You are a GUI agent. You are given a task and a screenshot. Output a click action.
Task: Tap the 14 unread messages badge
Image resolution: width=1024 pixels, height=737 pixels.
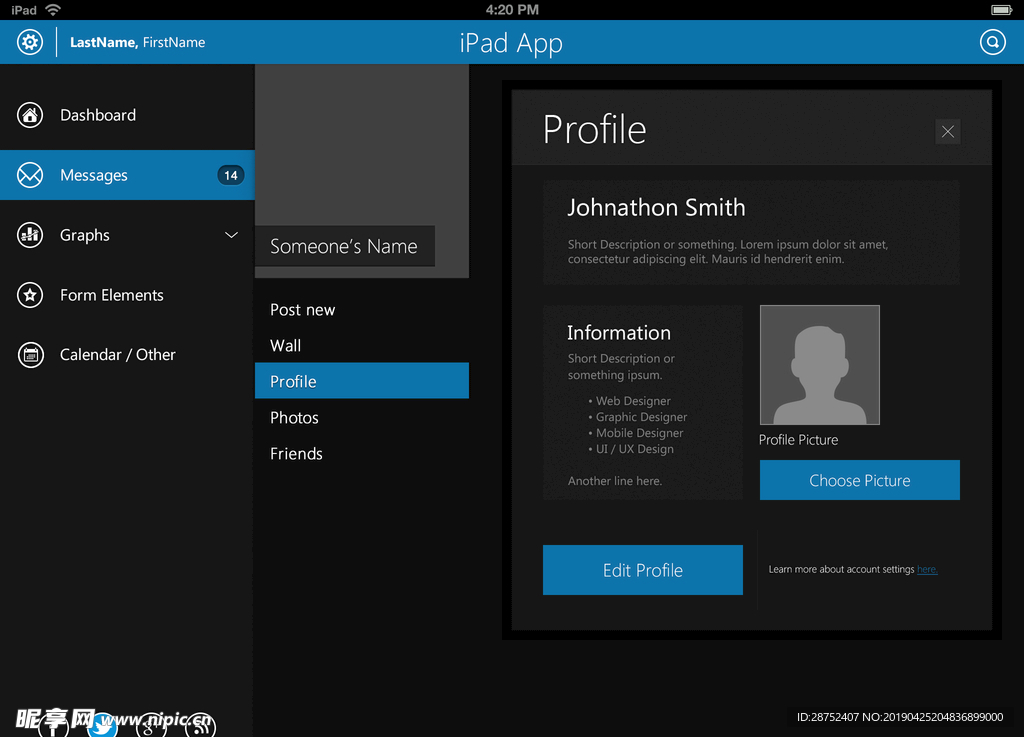(x=231, y=175)
